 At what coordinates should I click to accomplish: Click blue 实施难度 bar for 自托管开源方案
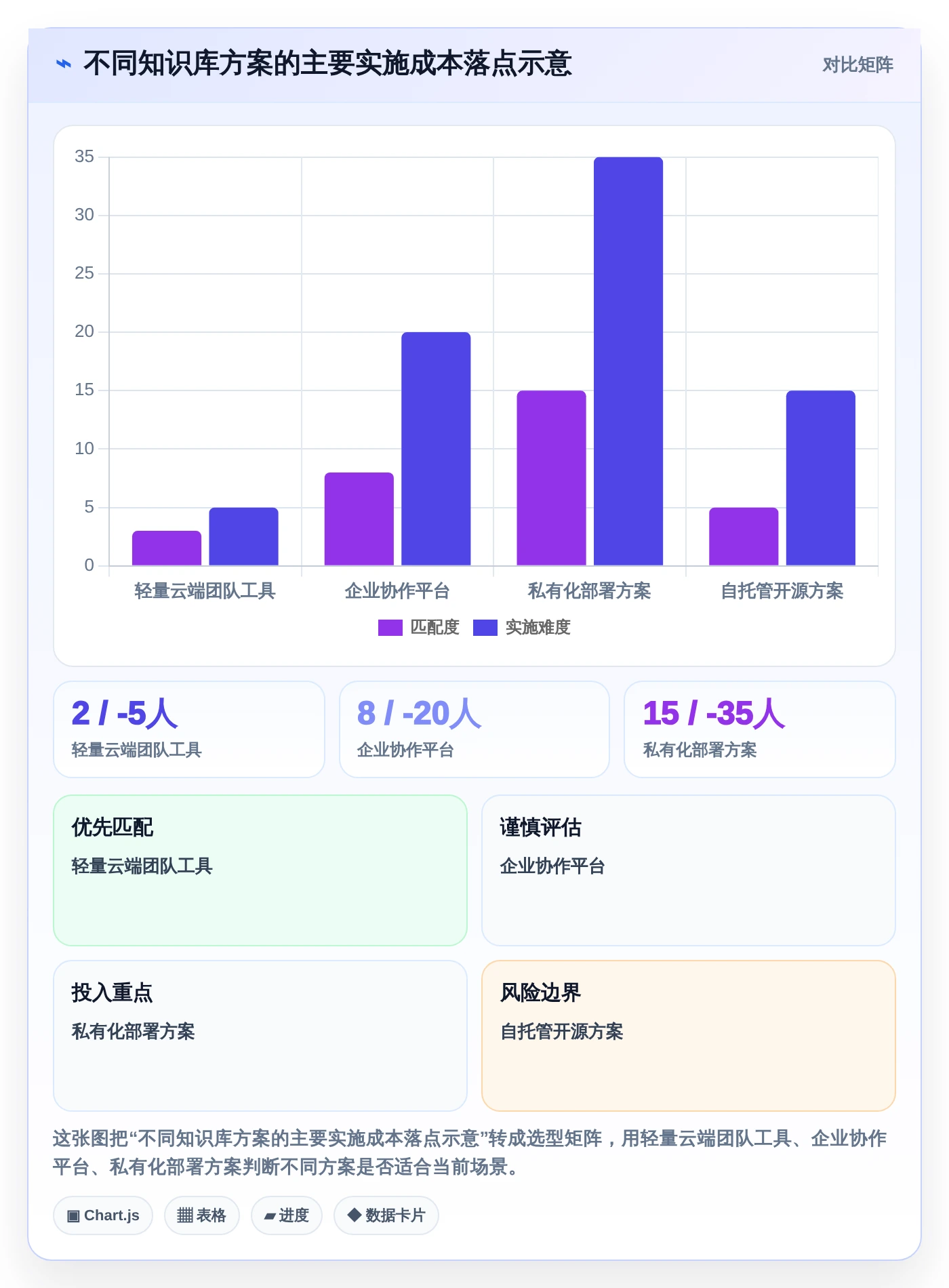(x=821, y=478)
